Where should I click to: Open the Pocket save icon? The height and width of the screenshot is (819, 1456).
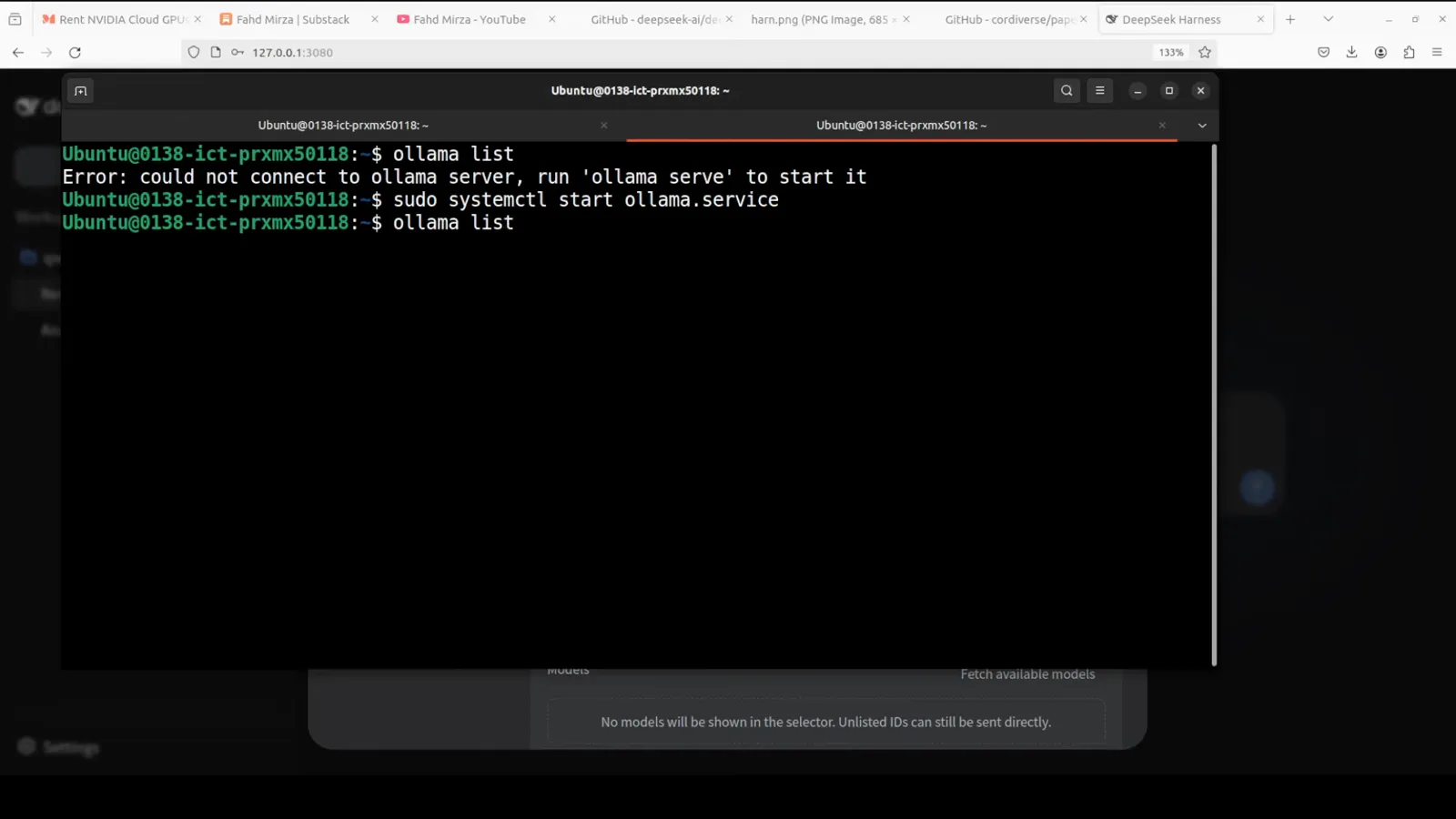click(x=1324, y=53)
